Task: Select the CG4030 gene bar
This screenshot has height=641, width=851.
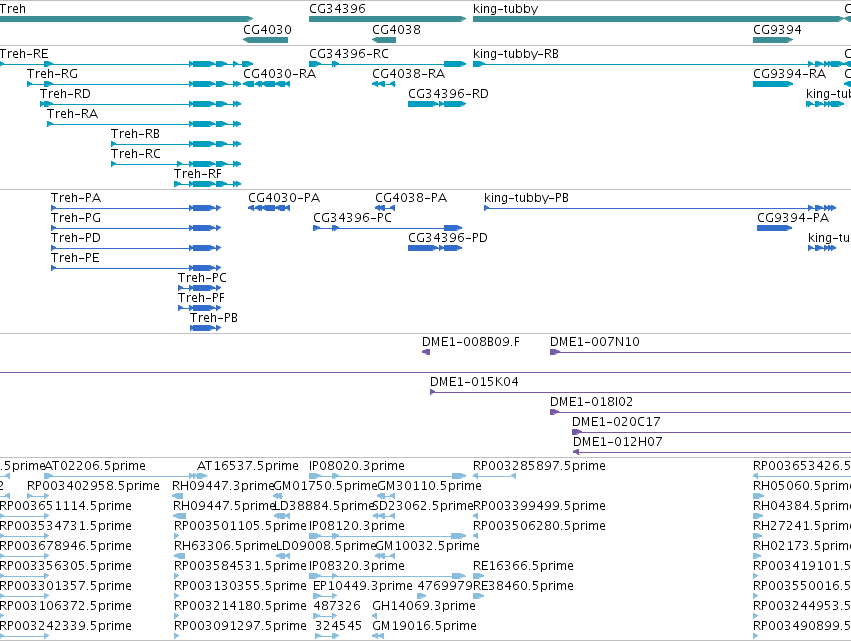Action: tap(265, 40)
